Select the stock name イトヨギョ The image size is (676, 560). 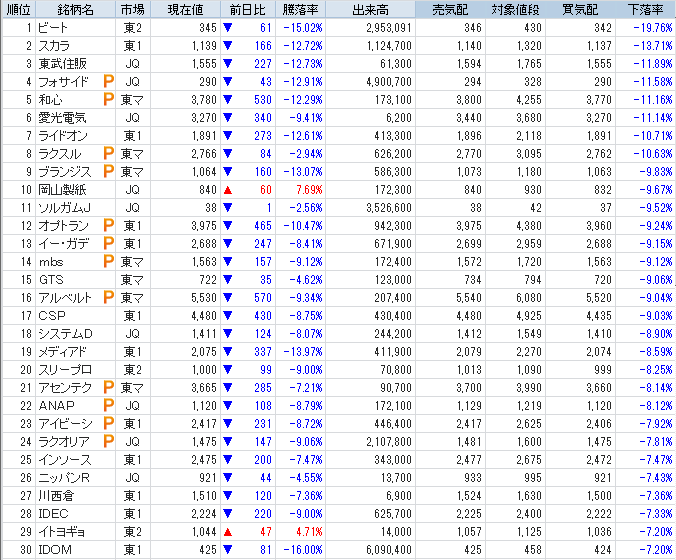click(62, 532)
